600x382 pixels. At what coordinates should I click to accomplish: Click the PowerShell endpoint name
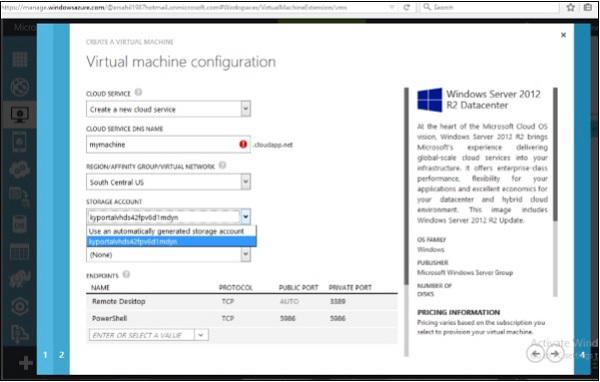coord(109,318)
